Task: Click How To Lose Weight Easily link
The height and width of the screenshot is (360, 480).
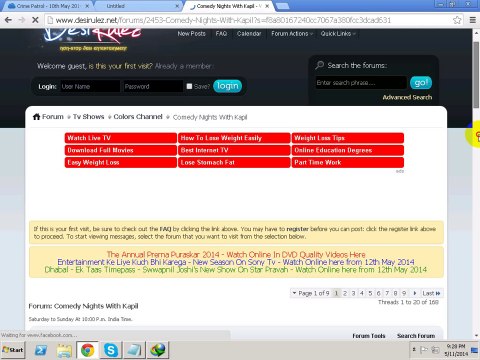Action: pos(234,138)
